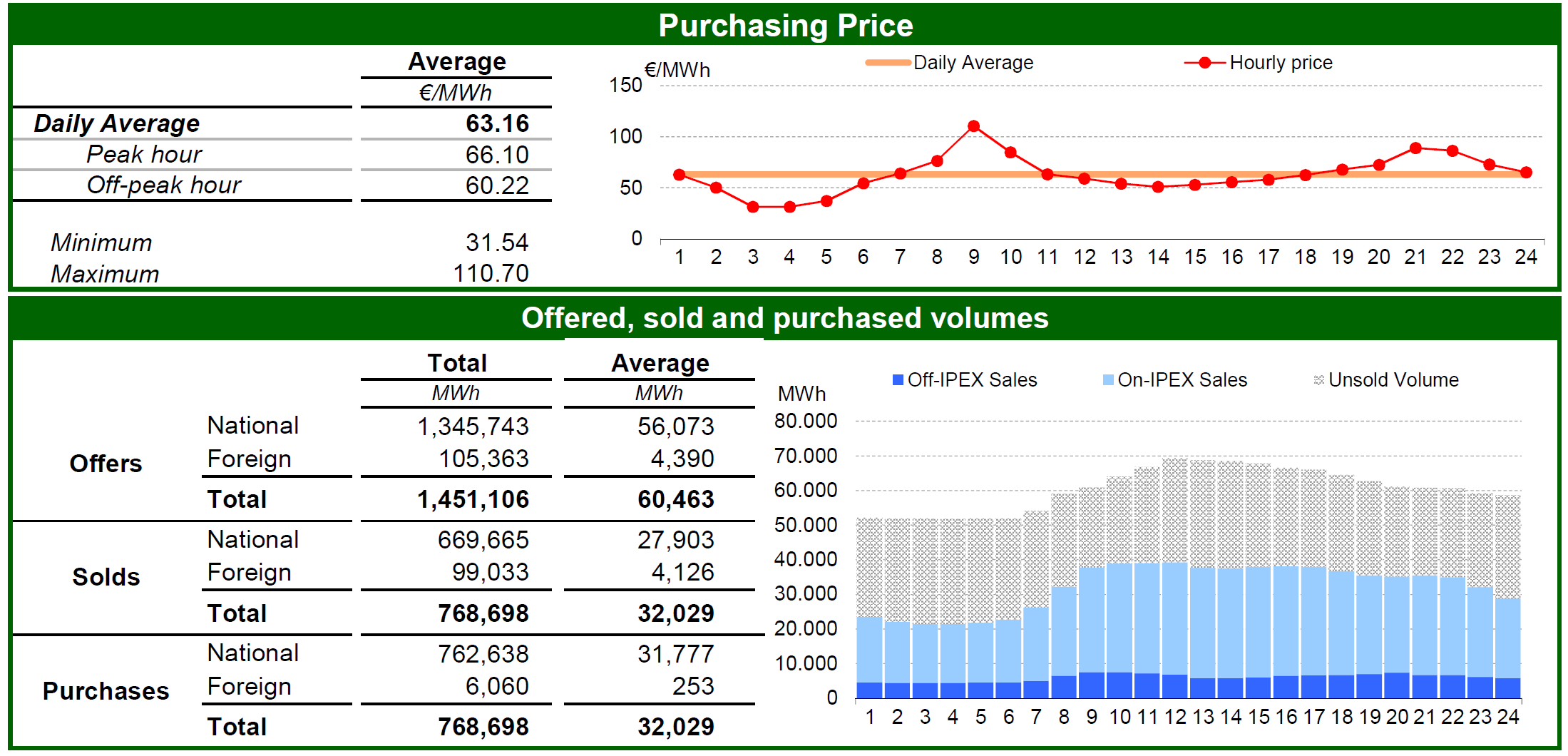Click the 150 y-axis label of price chart

click(x=625, y=85)
